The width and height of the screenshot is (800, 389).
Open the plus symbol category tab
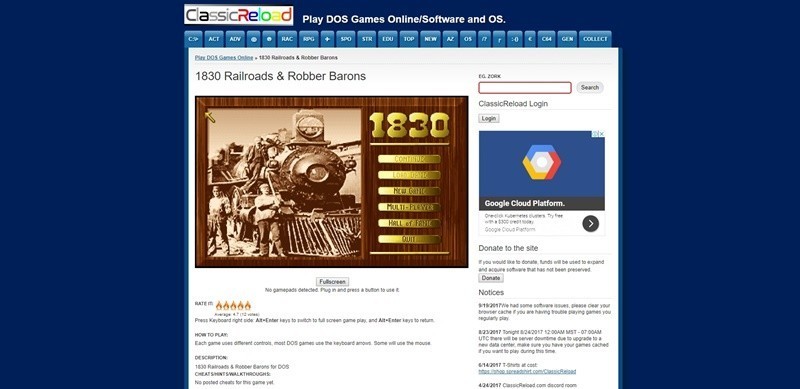pos(327,39)
